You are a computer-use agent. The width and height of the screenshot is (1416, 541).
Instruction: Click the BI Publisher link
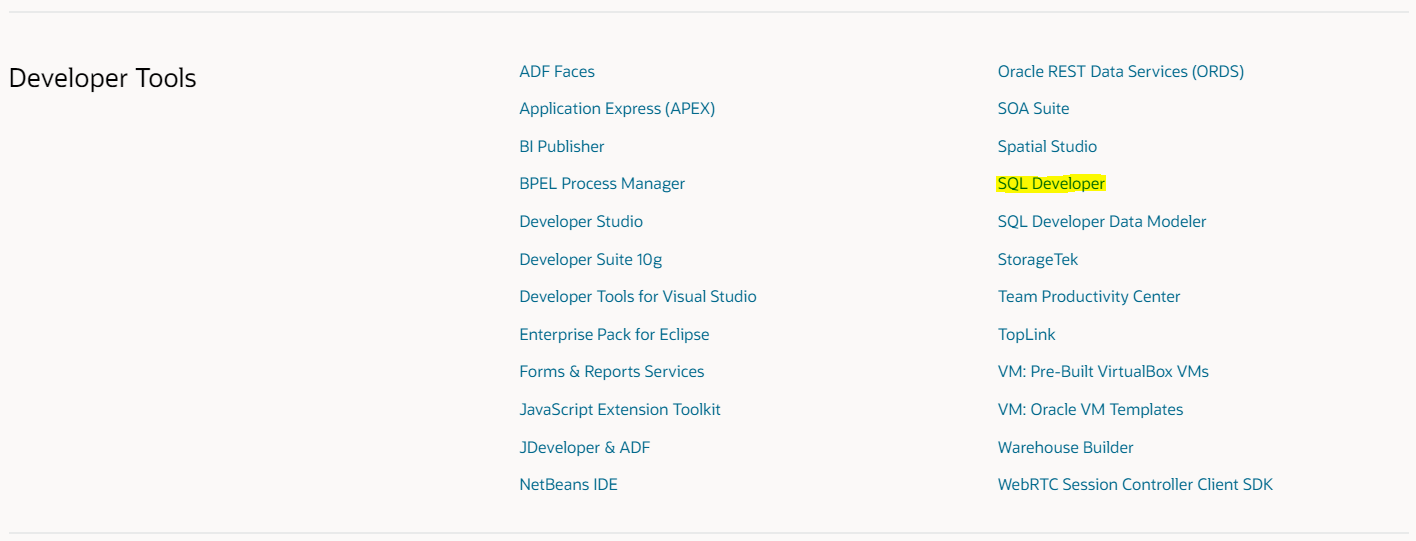[562, 146]
